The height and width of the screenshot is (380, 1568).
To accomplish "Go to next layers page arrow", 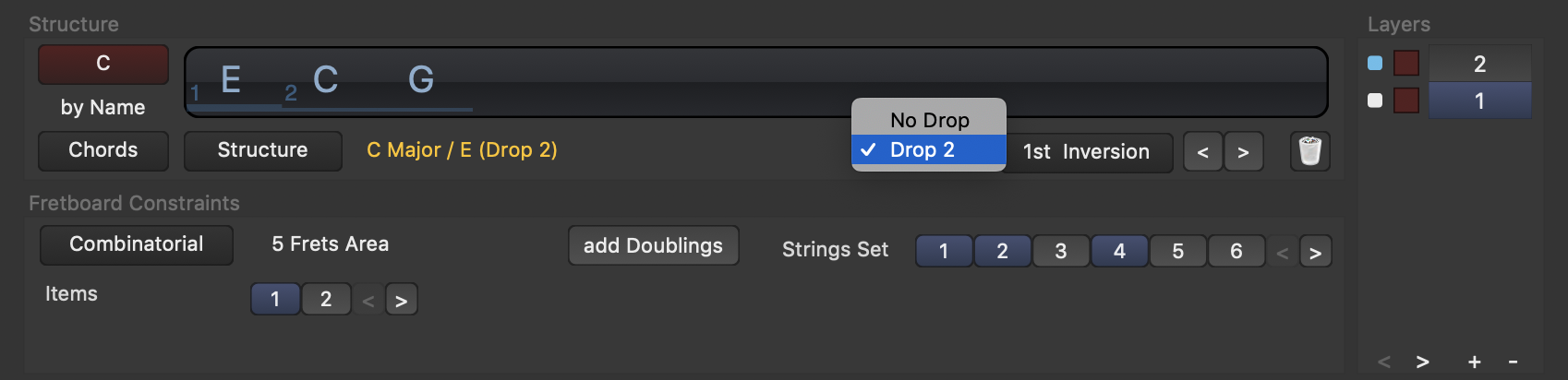I will pyautogui.click(x=1423, y=362).
